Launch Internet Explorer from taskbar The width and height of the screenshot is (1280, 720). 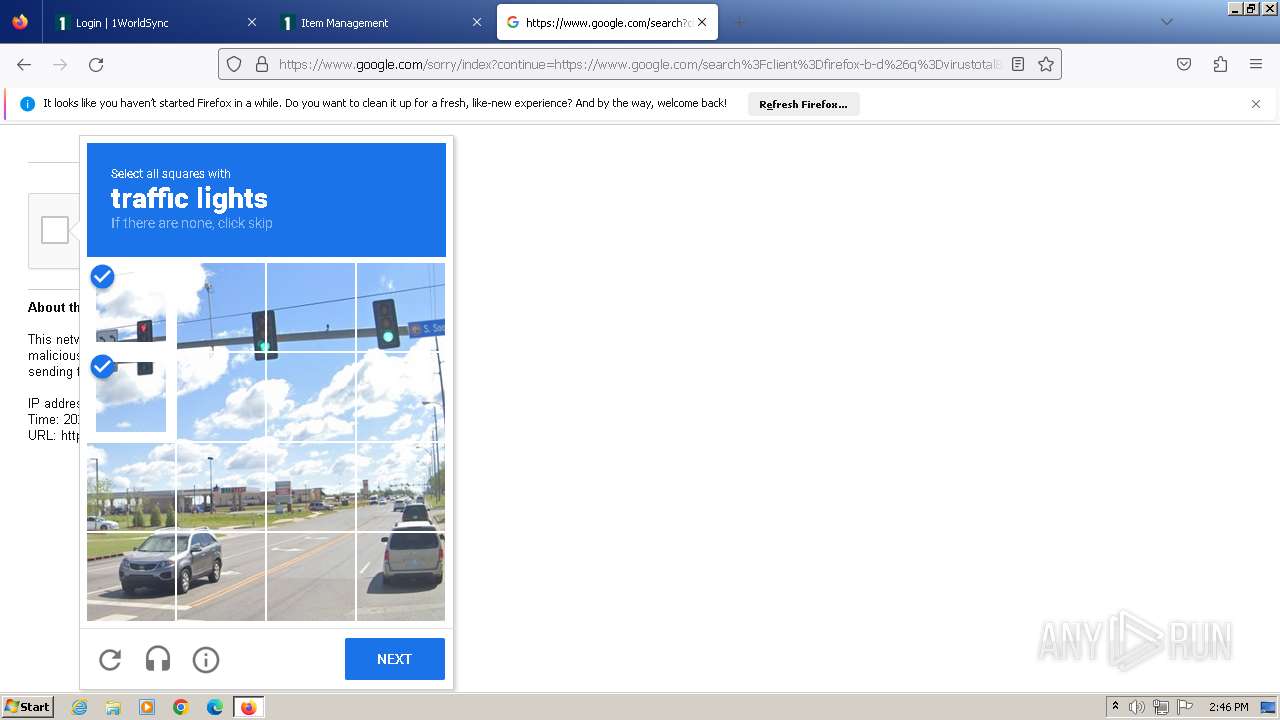coord(79,707)
